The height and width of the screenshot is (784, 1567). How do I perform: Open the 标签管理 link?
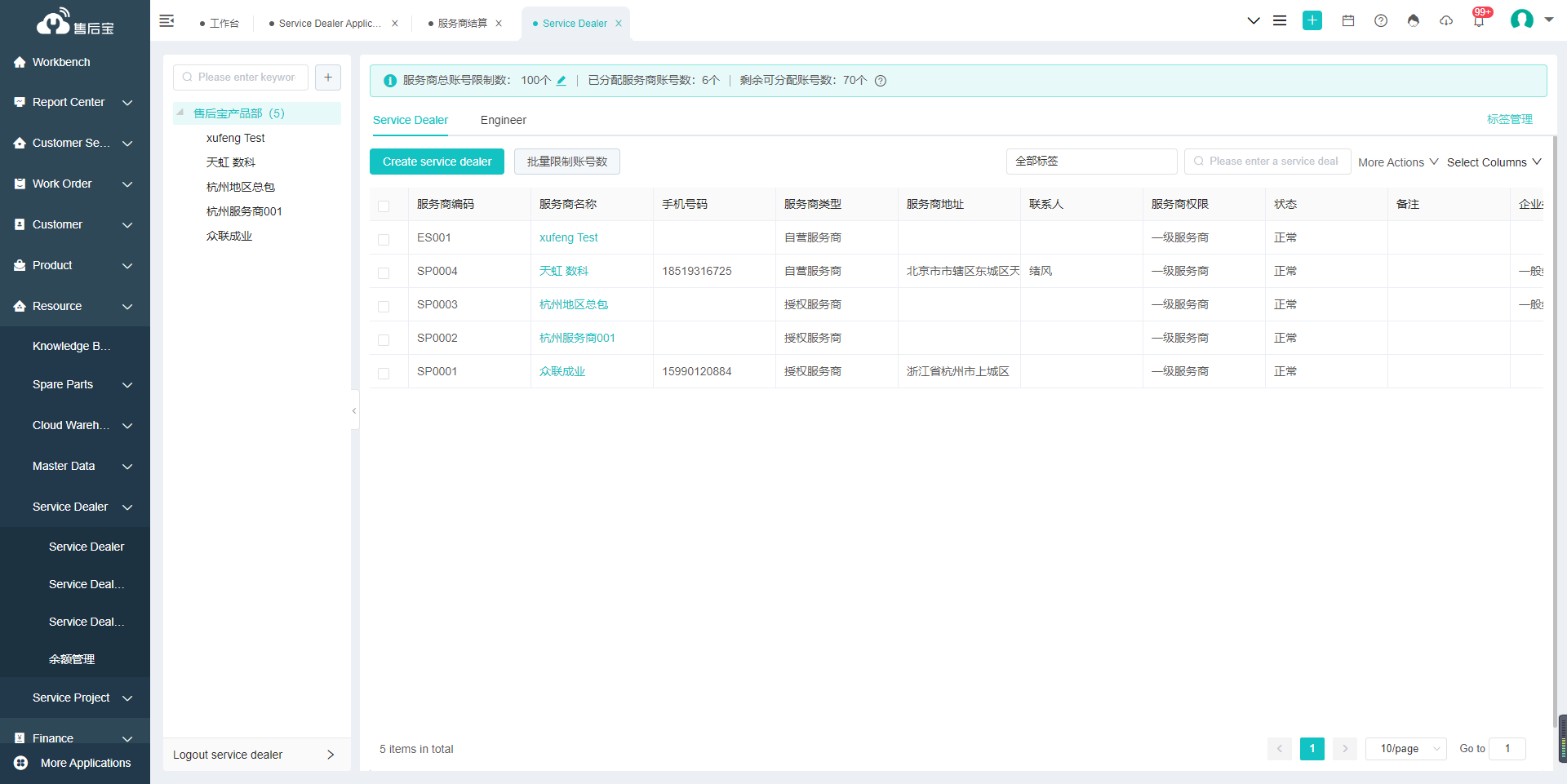(1510, 119)
